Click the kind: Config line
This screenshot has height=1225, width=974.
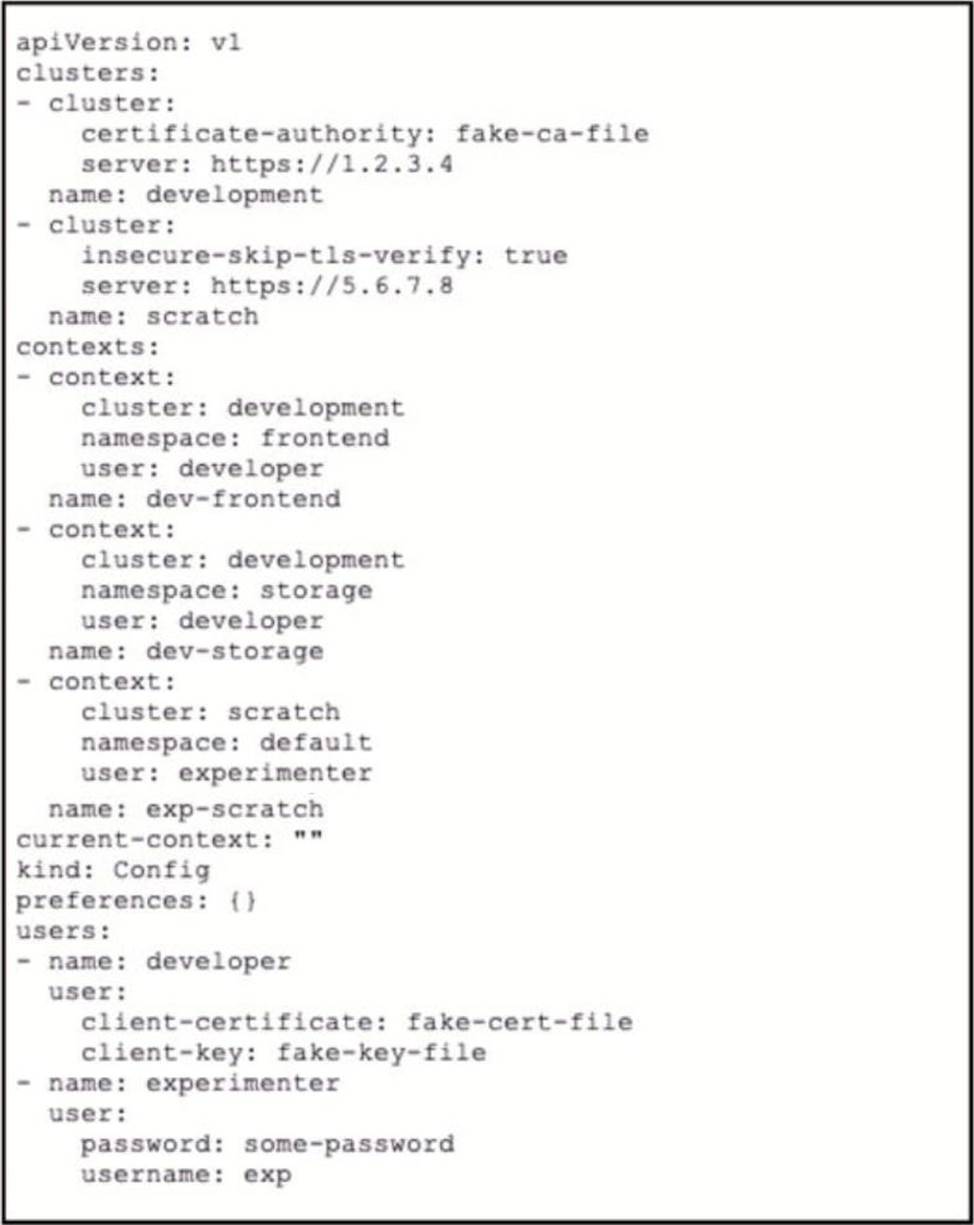click(113, 870)
